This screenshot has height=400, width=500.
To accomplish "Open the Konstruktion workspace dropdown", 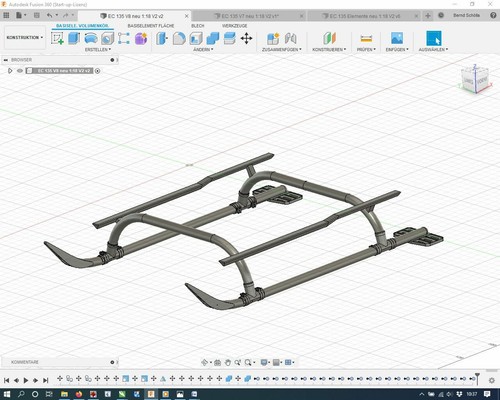I will tap(25, 37).
